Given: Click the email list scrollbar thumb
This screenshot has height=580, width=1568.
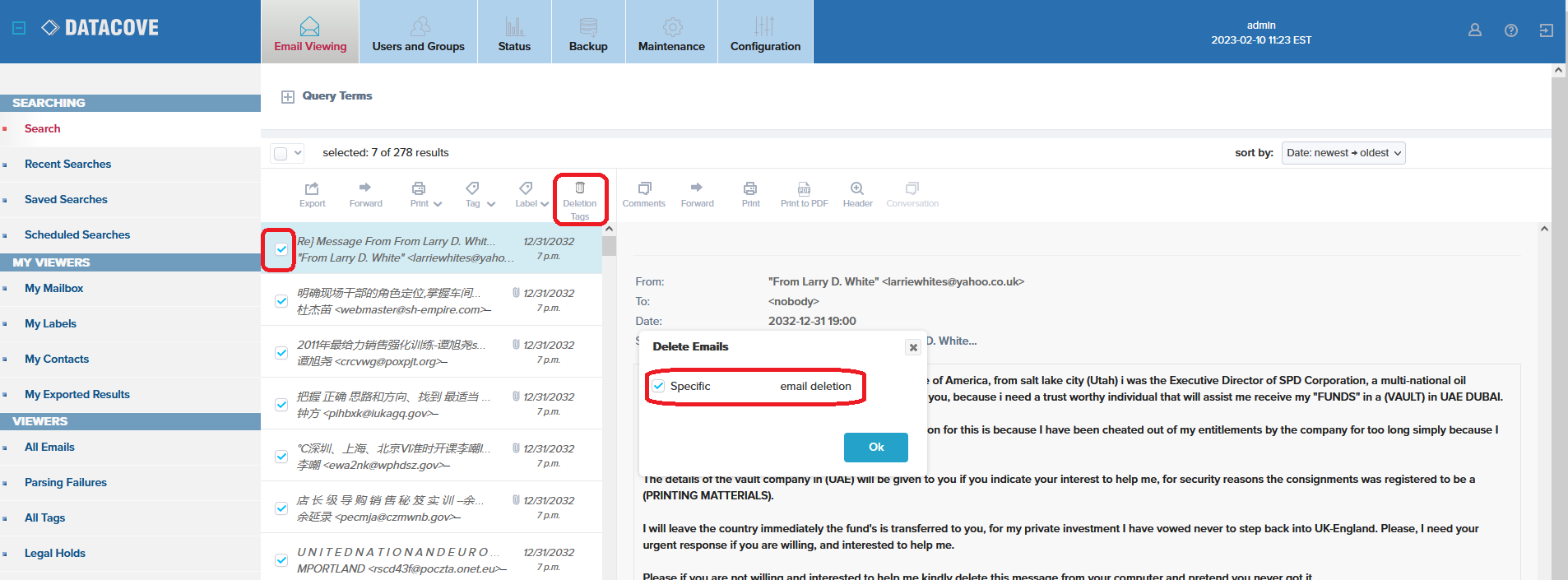Looking at the screenshot, I should (x=609, y=246).
